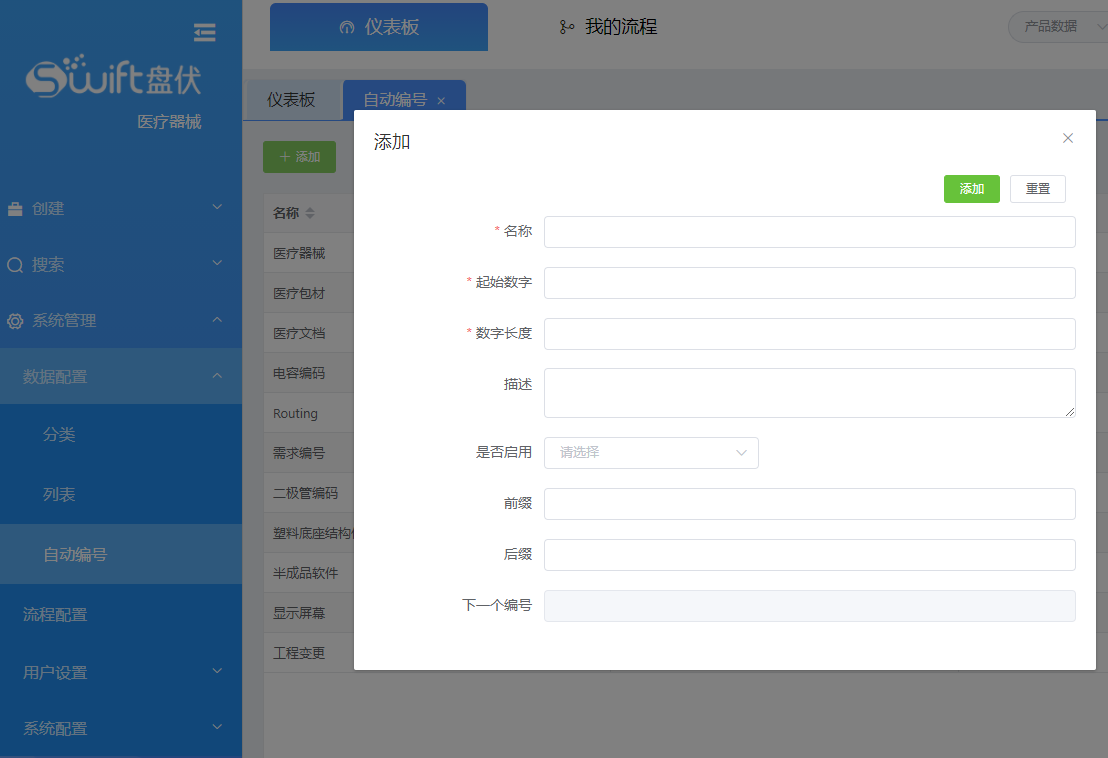This screenshot has width=1108, height=758.
Task: Open the 是否启用 dropdown
Action: (x=651, y=453)
